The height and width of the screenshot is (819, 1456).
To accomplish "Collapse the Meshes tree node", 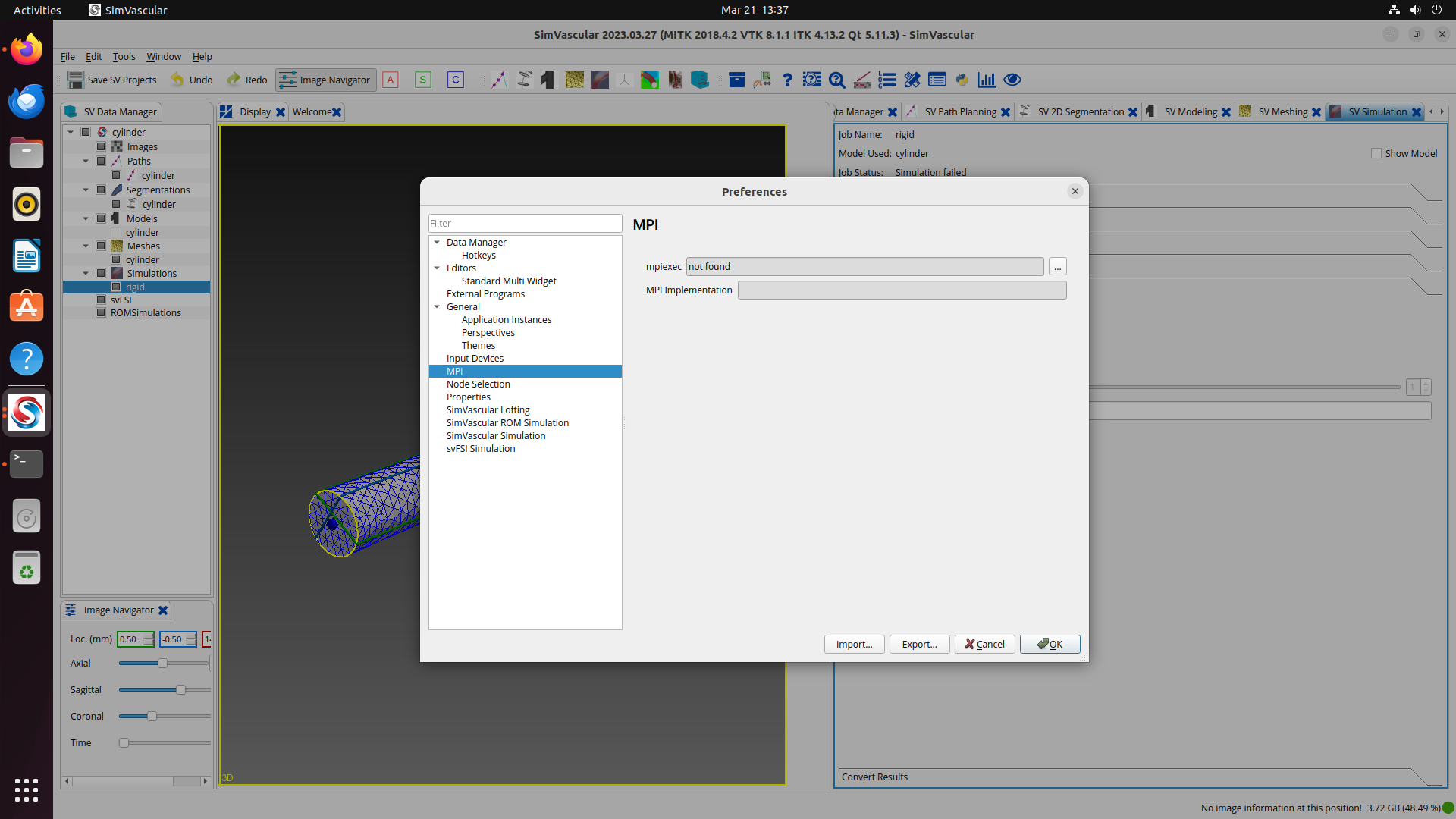I will tap(86, 246).
